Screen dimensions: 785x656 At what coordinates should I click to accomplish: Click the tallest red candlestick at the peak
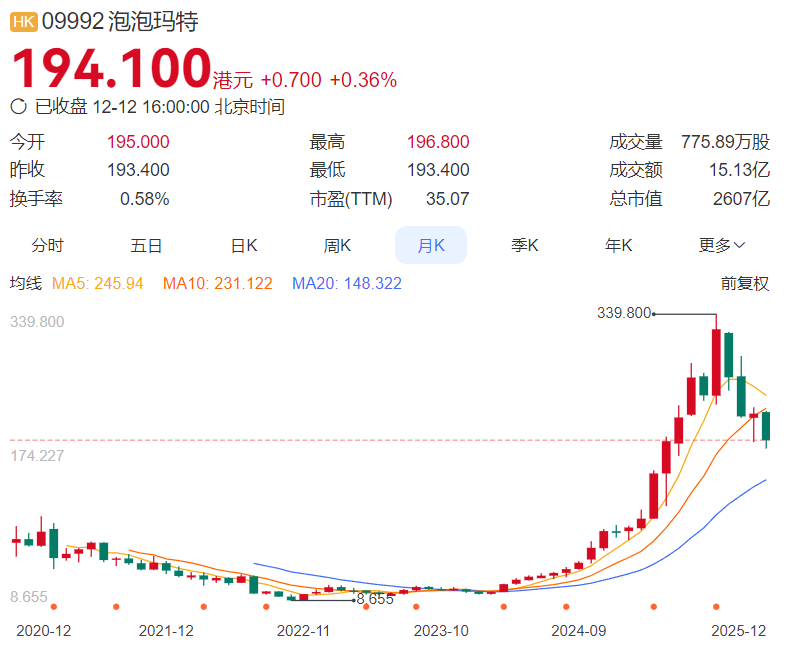[716, 362]
